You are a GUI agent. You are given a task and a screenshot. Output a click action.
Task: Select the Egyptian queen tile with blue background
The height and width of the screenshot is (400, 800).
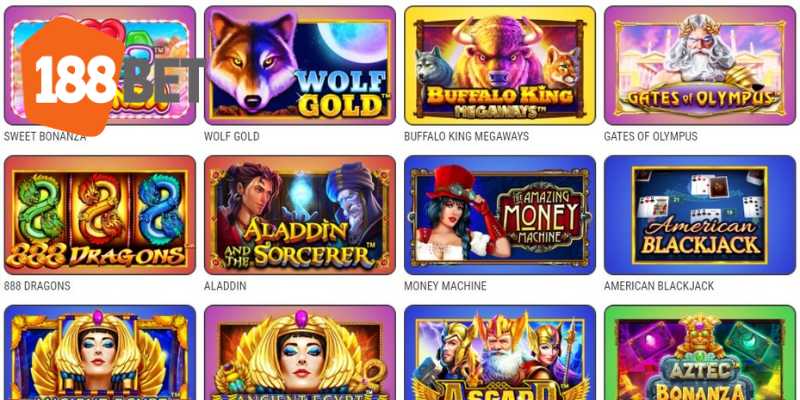tap(99, 353)
